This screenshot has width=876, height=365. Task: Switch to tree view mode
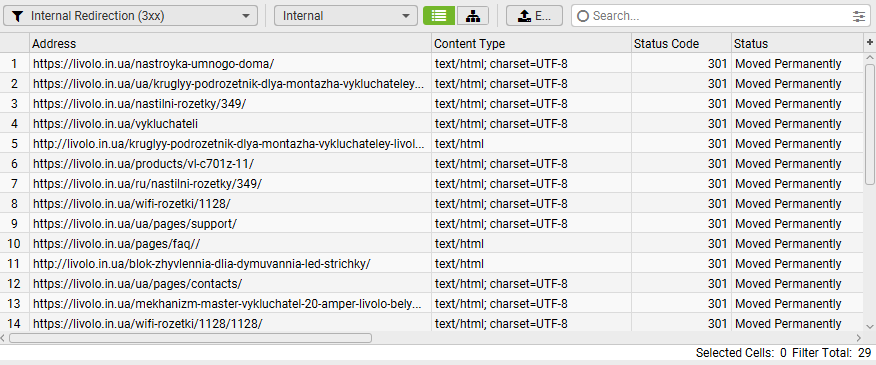(x=473, y=16)
